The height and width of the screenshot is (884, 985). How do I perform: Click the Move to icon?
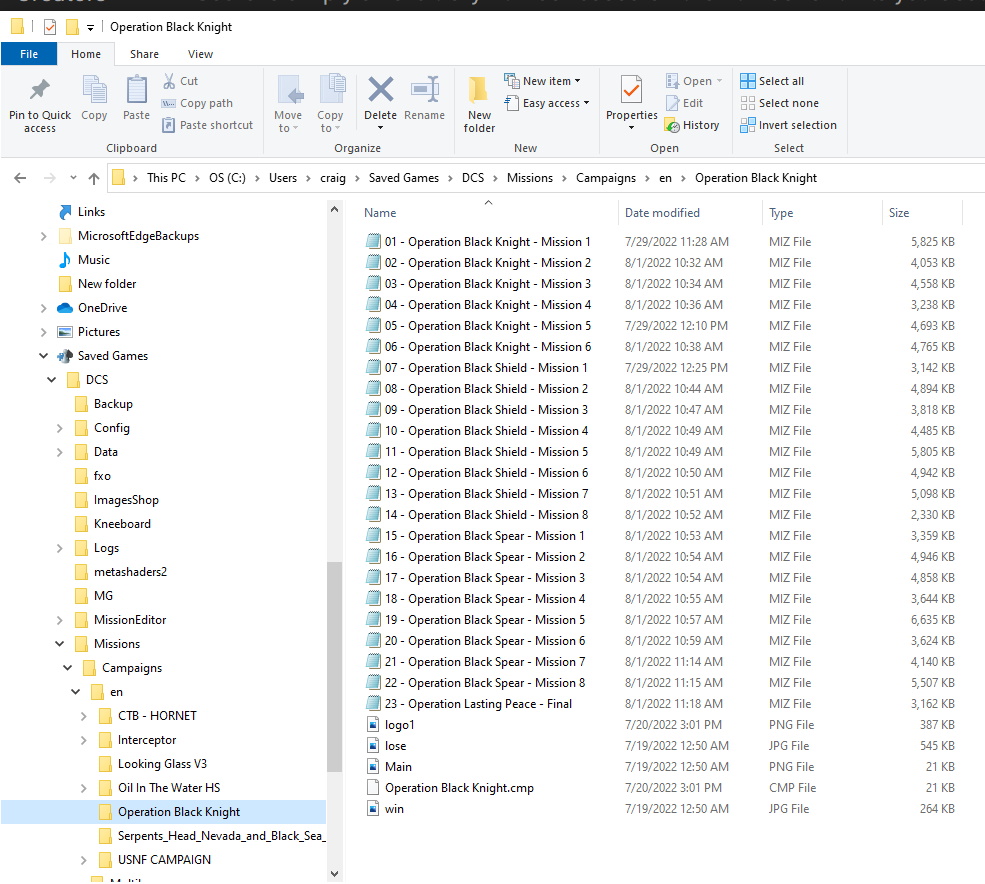point(290,89)
